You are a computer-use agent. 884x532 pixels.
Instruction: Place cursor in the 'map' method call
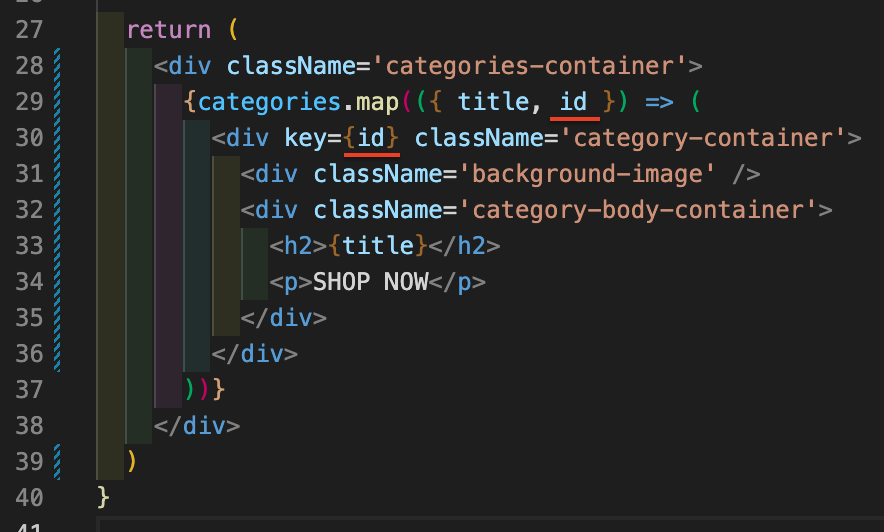point(377,103)
